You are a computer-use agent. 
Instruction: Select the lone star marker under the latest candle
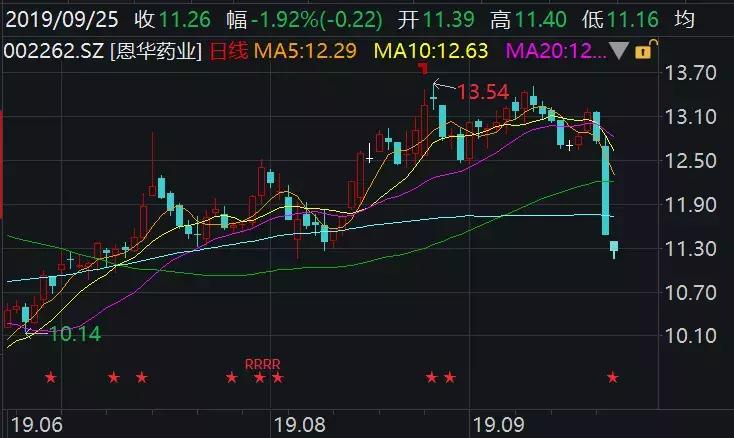(x=612, y=377)
